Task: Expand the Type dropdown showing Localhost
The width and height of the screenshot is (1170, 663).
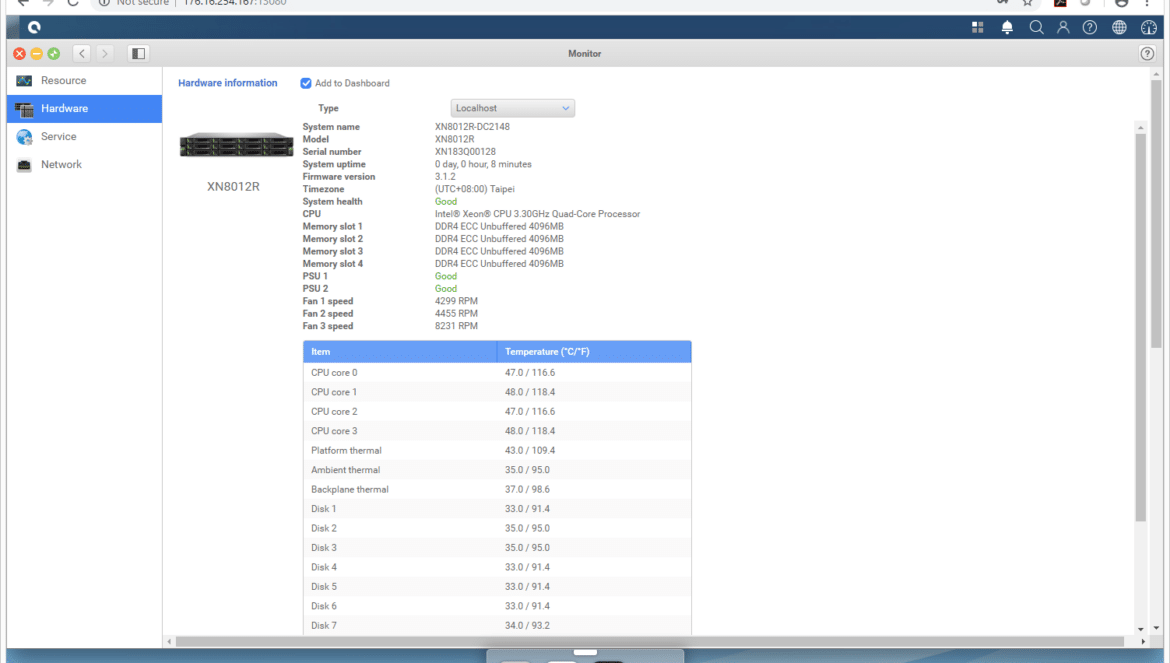Action: click(x=513, y=108)
